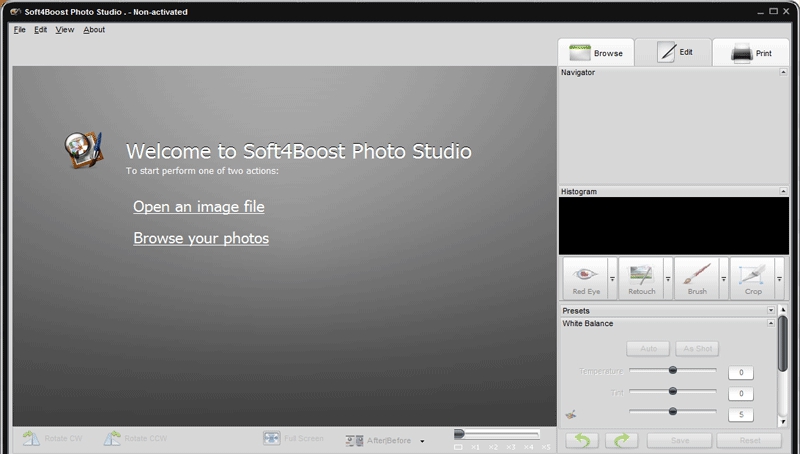Image resolution: width=800 pixels, height=454 pixels.
Task: Click the white balance picker icon
Action: click(x=571, y=412)
